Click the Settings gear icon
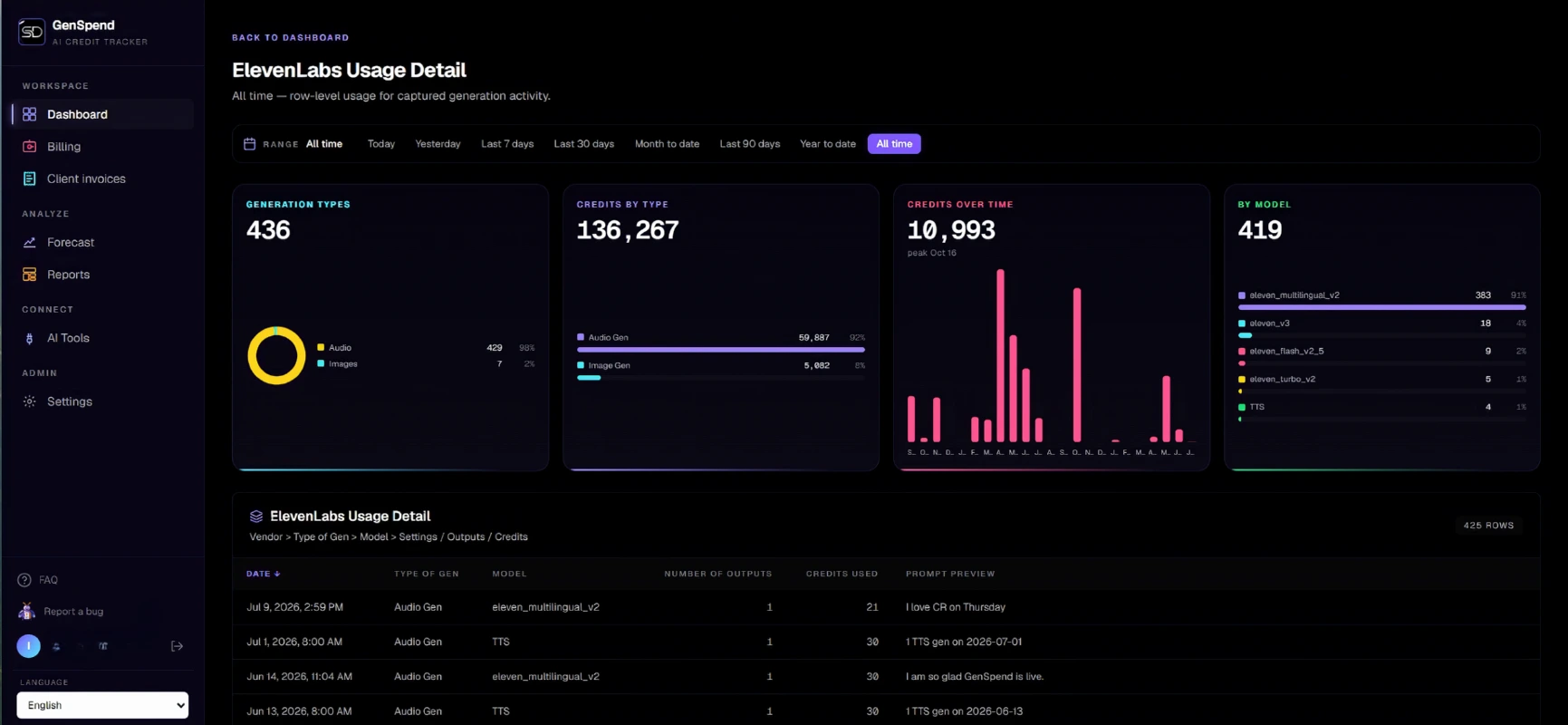Screen dimensions: 1568x725 29,401
